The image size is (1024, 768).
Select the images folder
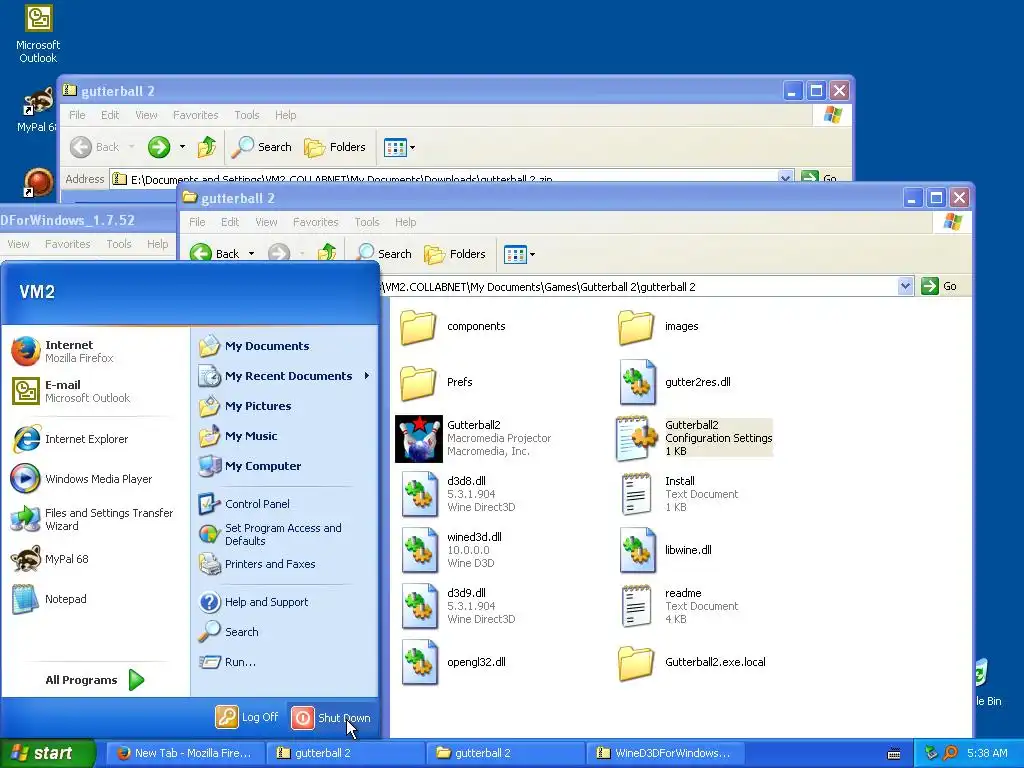[658, 327]
